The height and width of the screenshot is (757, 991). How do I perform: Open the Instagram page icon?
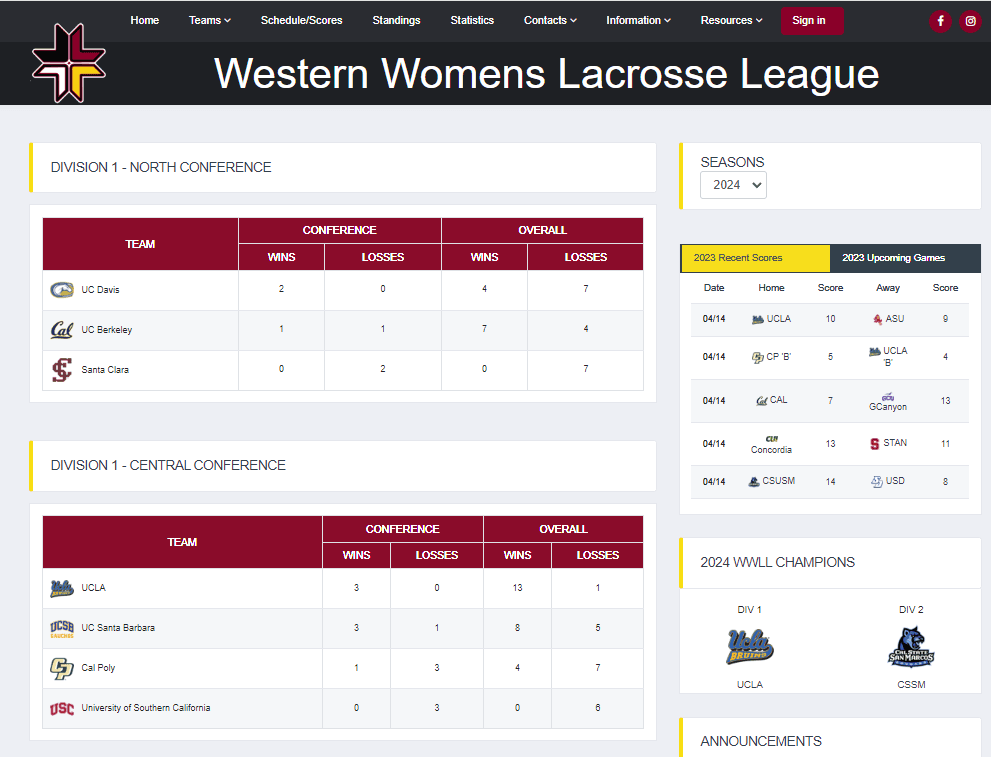coord(970,21)
